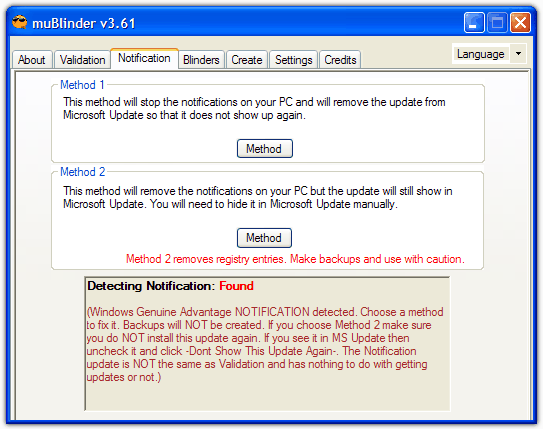Minimize the muBlinder window

tap(474, 23)
